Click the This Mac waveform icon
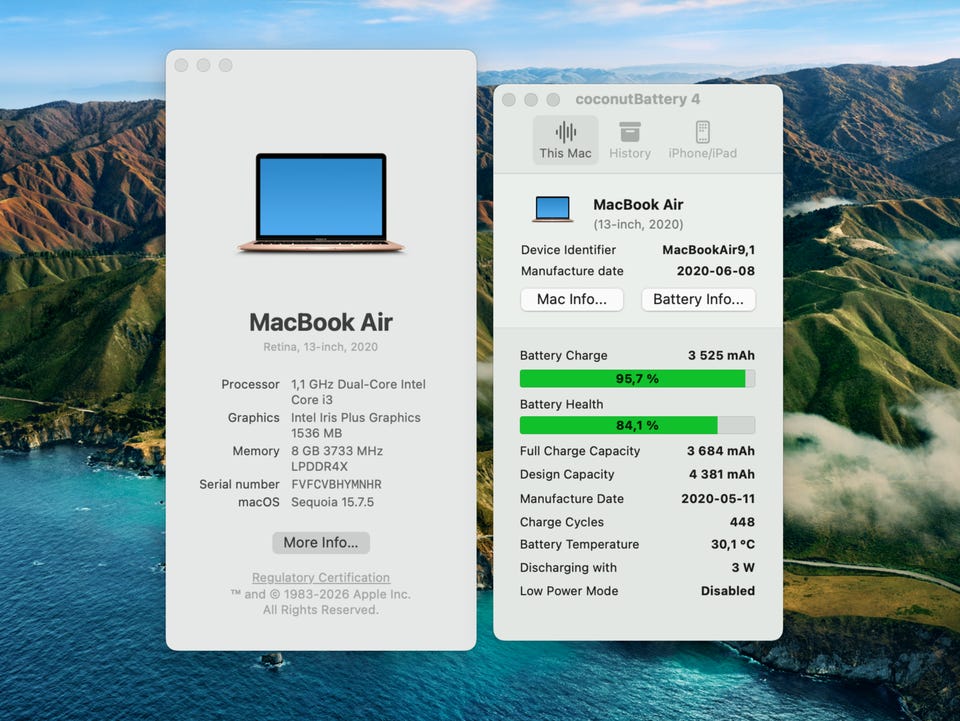Screen dimensions: 960x721 [566, 132]
